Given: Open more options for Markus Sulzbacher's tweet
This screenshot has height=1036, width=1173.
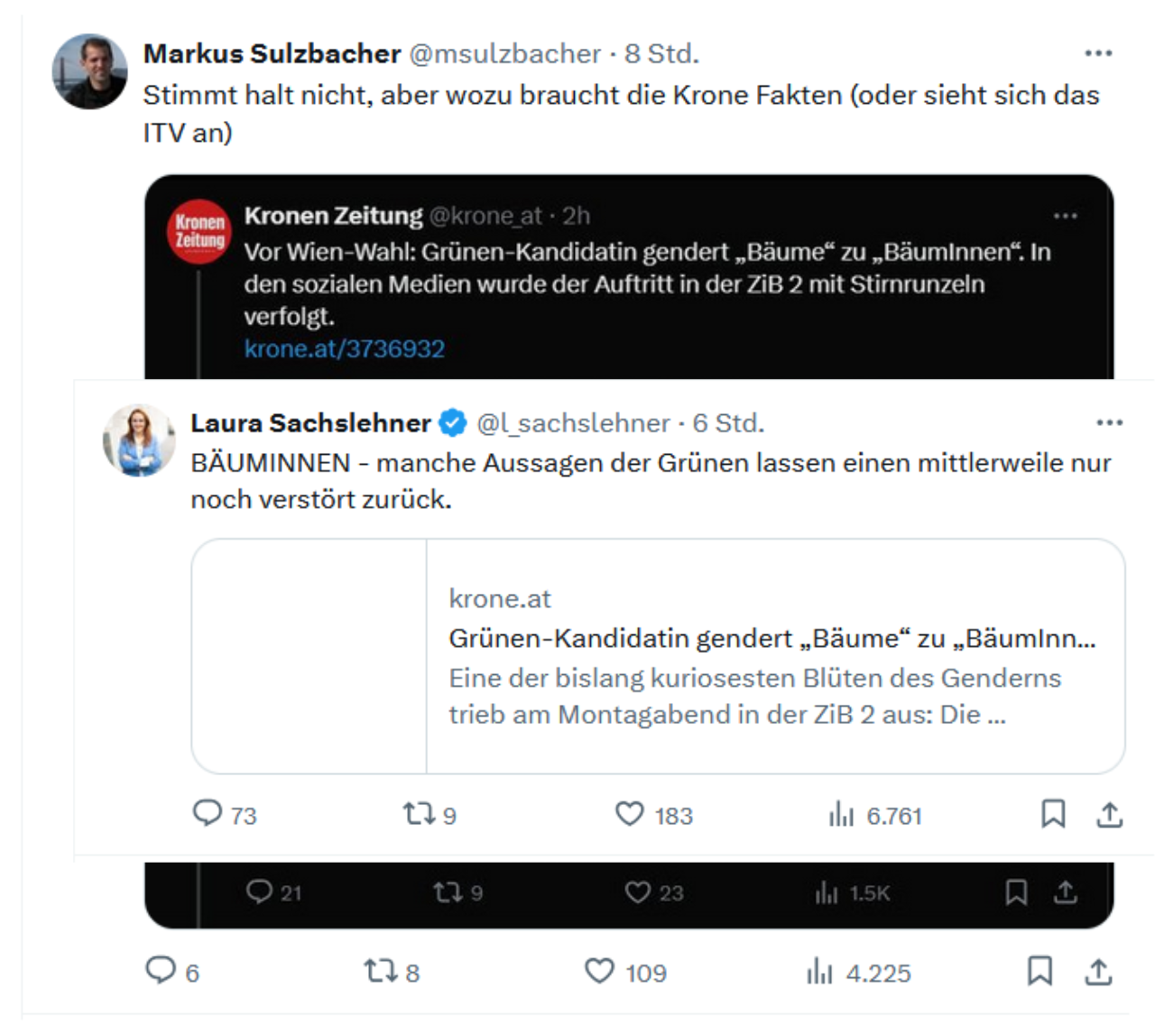Looking at the screenshot, I should (x=1098, y=53).
